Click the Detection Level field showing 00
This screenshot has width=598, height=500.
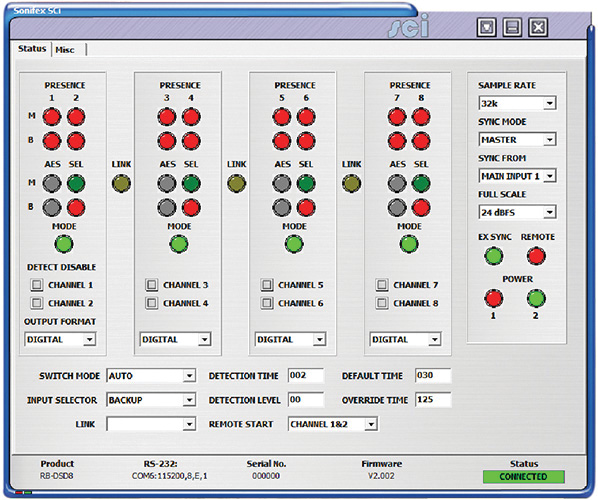(x=306, y=400)
